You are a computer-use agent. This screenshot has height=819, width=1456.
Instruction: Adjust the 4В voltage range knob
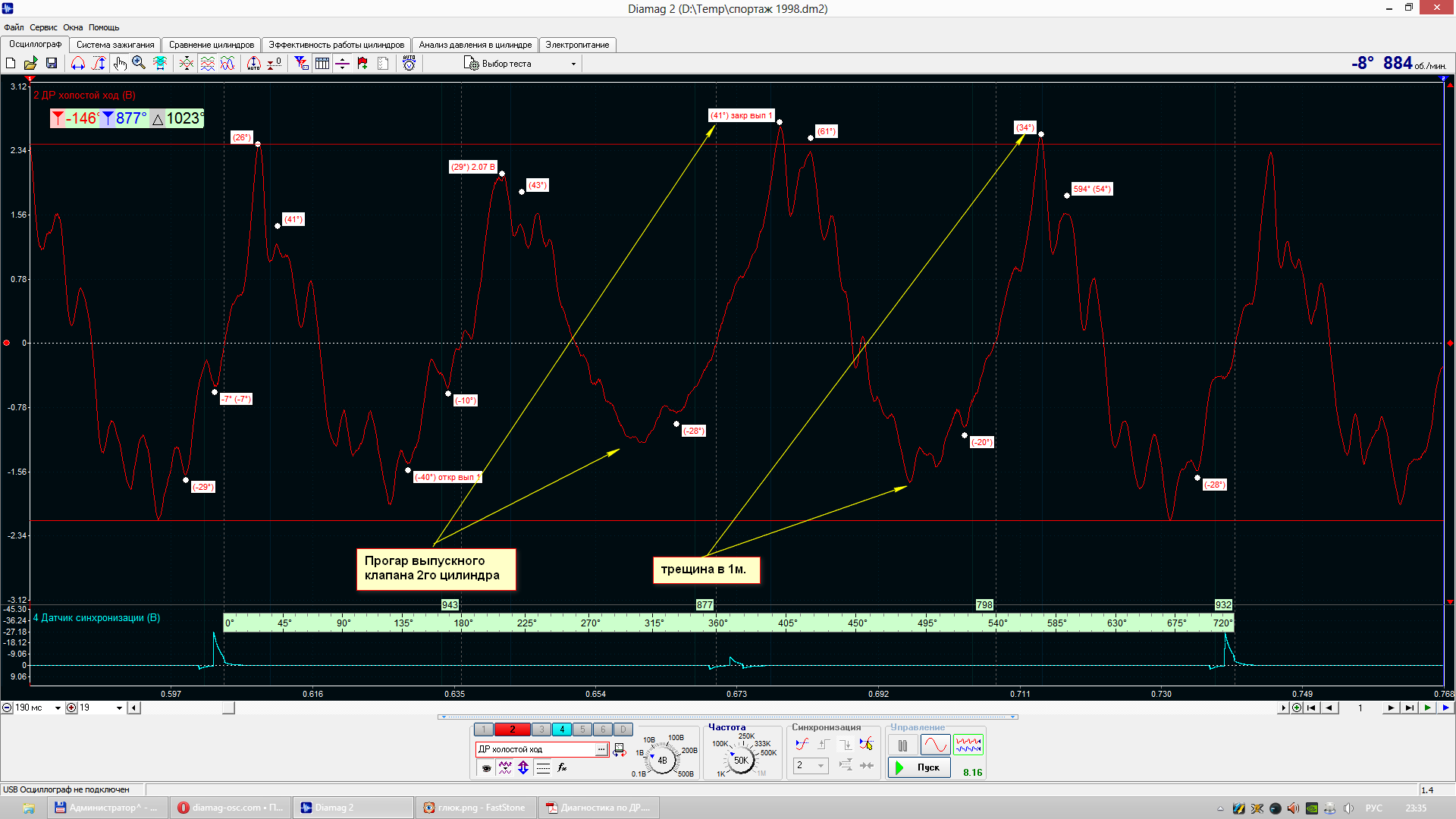[662, 760]
